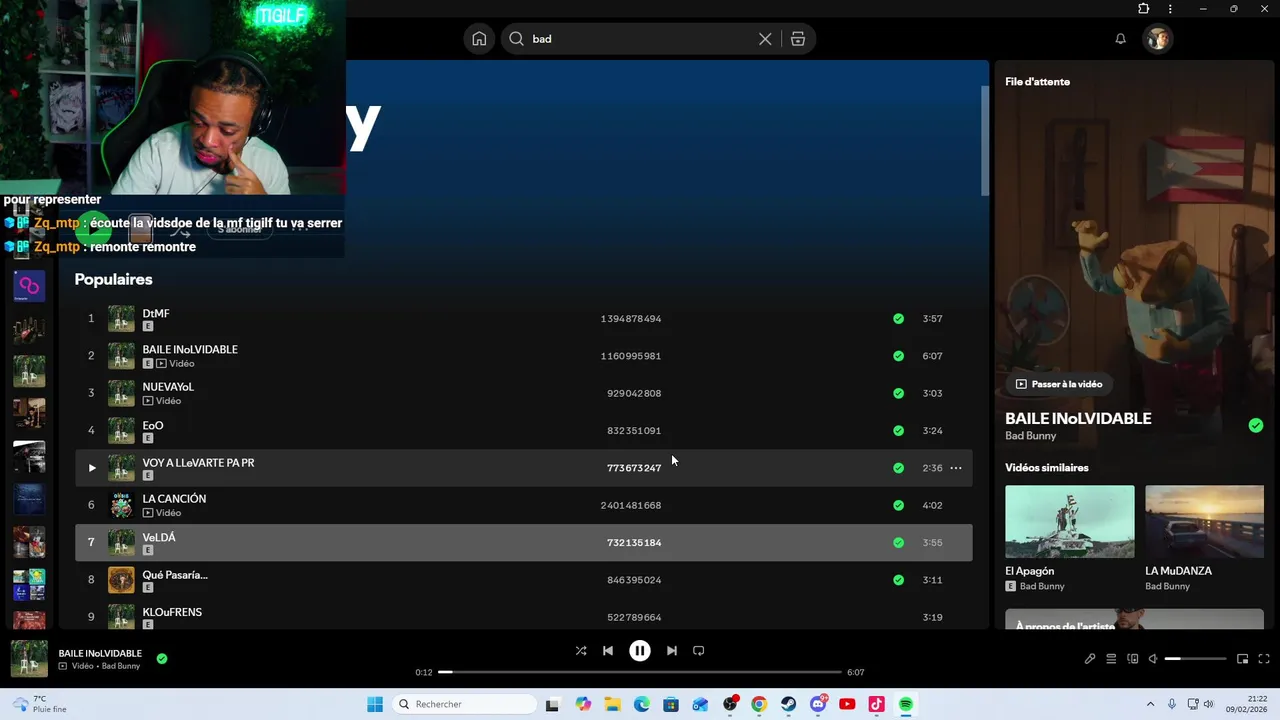The image size is (1280, 720).
Task: Enter full screen mode icon
Action: point(1264,659)
